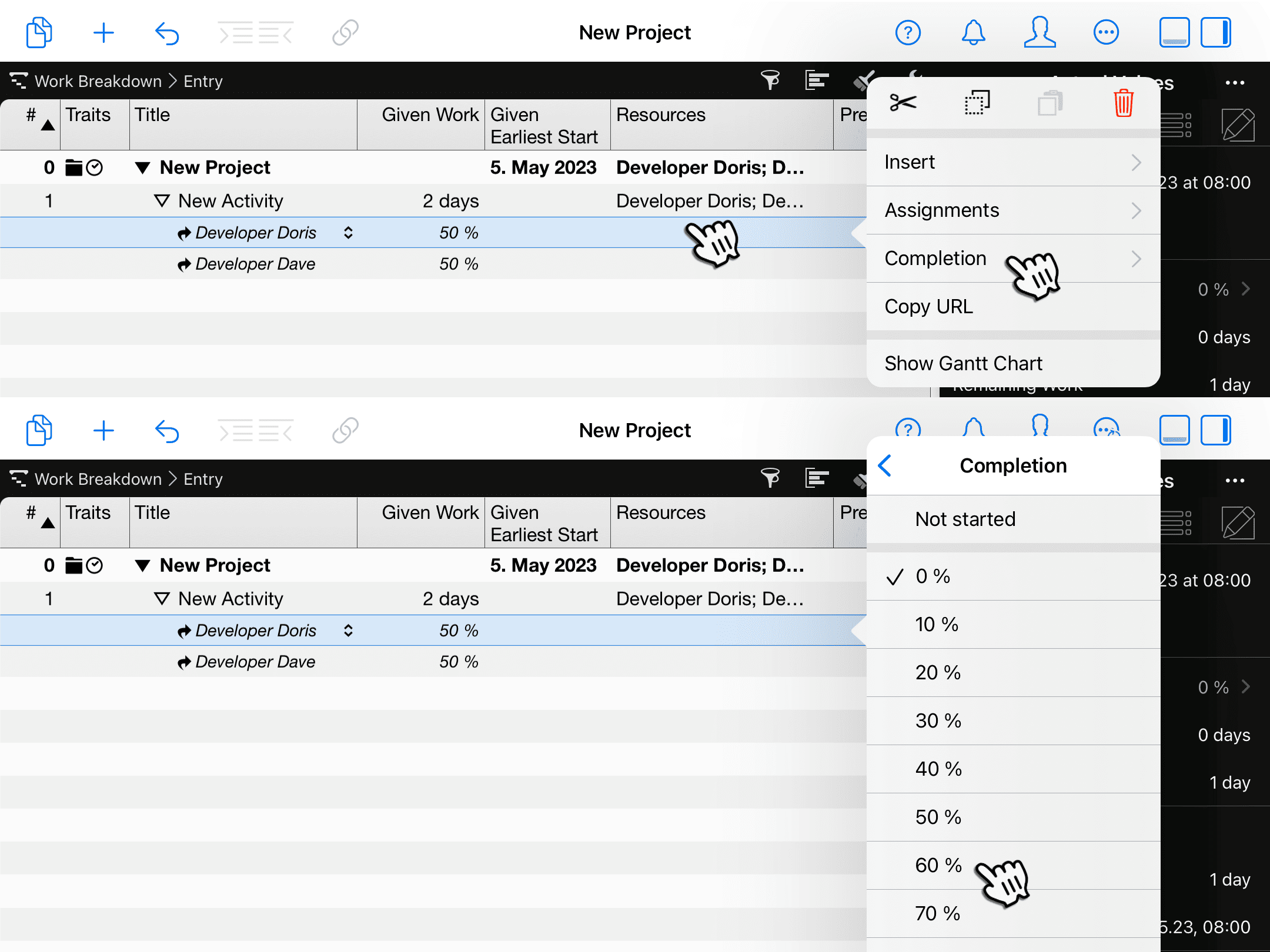
Task: Toggle the top right sidebar panel button
Action: 1216,33
